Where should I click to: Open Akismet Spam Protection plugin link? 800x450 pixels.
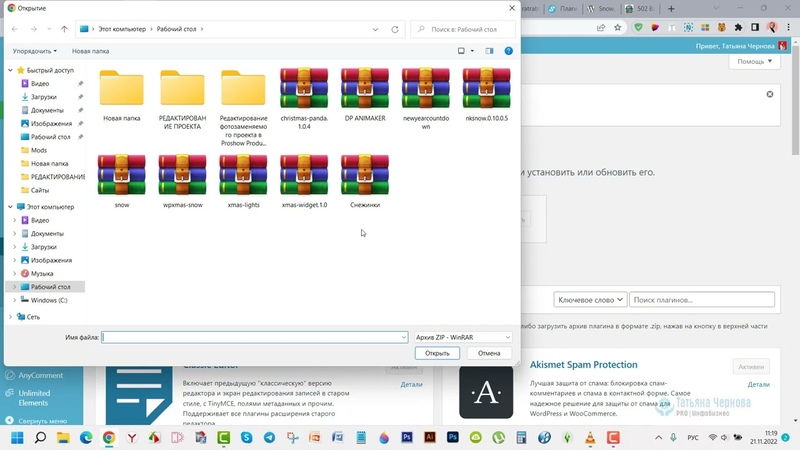tap(583, 364)
